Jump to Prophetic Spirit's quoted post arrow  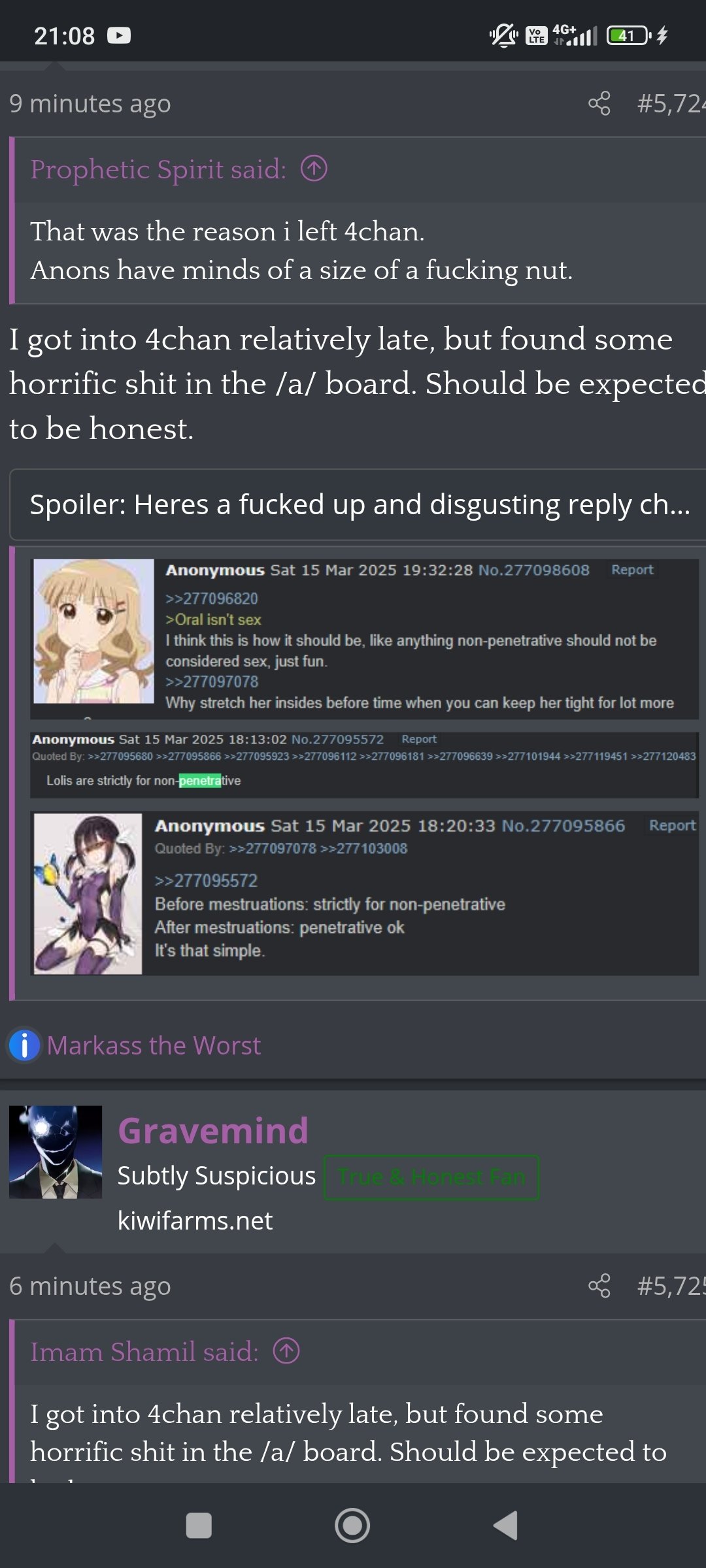314,169
